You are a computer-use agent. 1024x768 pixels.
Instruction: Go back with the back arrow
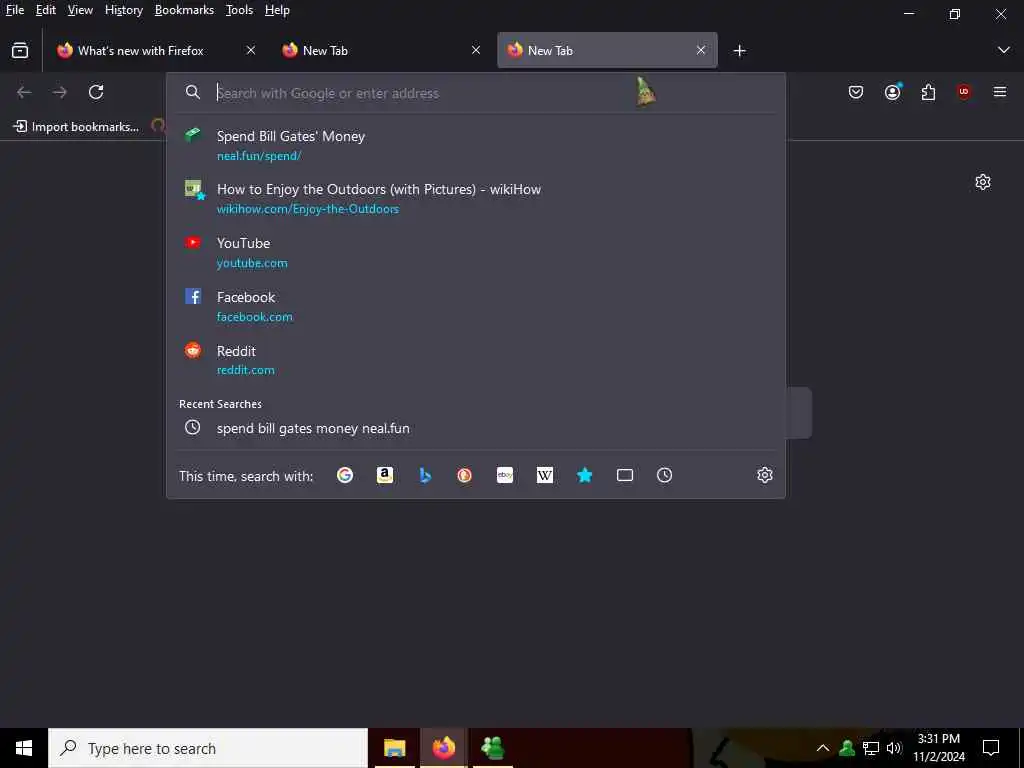click(24, 92)
